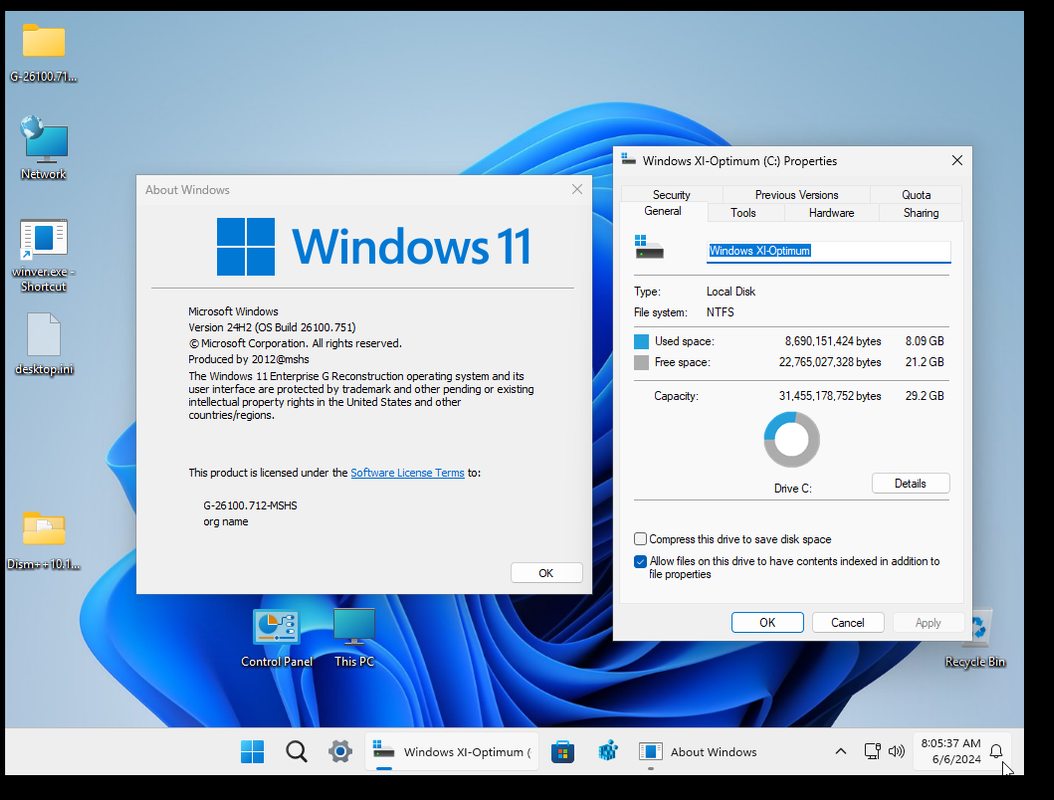Click the 'Drive C:' label
This screenshot has height=800, width=1054.
click(793, 488)
